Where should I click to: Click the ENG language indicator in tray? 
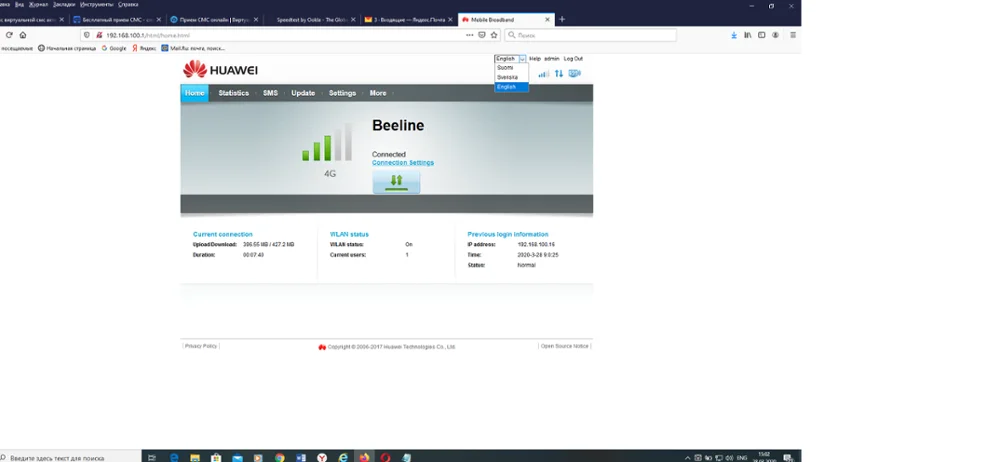coord(742,458)
